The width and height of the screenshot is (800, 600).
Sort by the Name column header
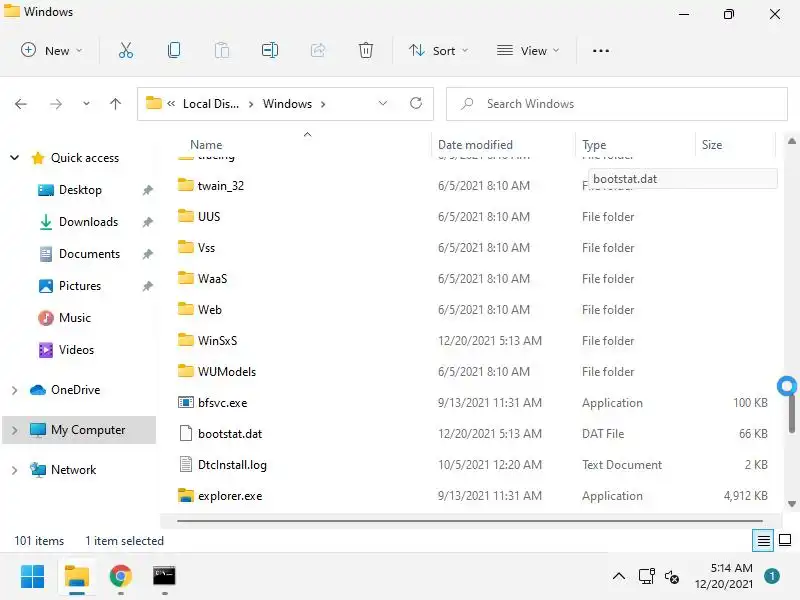206,145
